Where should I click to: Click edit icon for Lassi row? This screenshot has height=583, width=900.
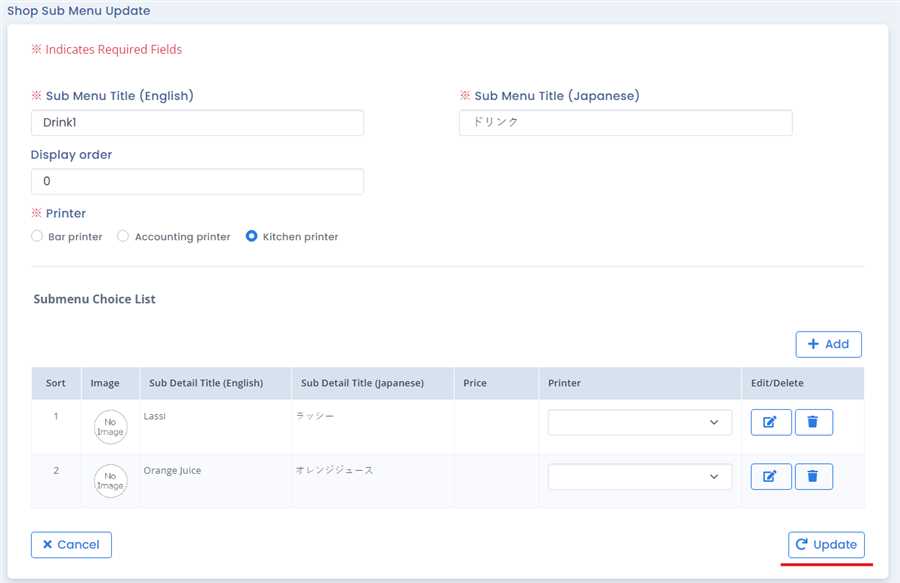pos(770,422)
